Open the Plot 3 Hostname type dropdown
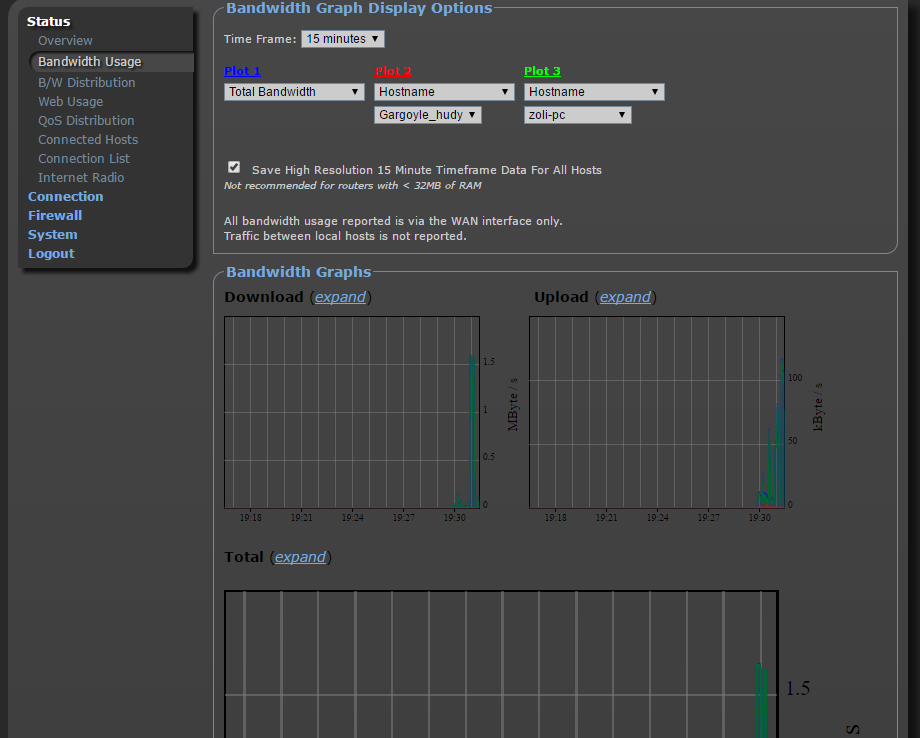Screen dimensions: 920x738 pos(594,92)
